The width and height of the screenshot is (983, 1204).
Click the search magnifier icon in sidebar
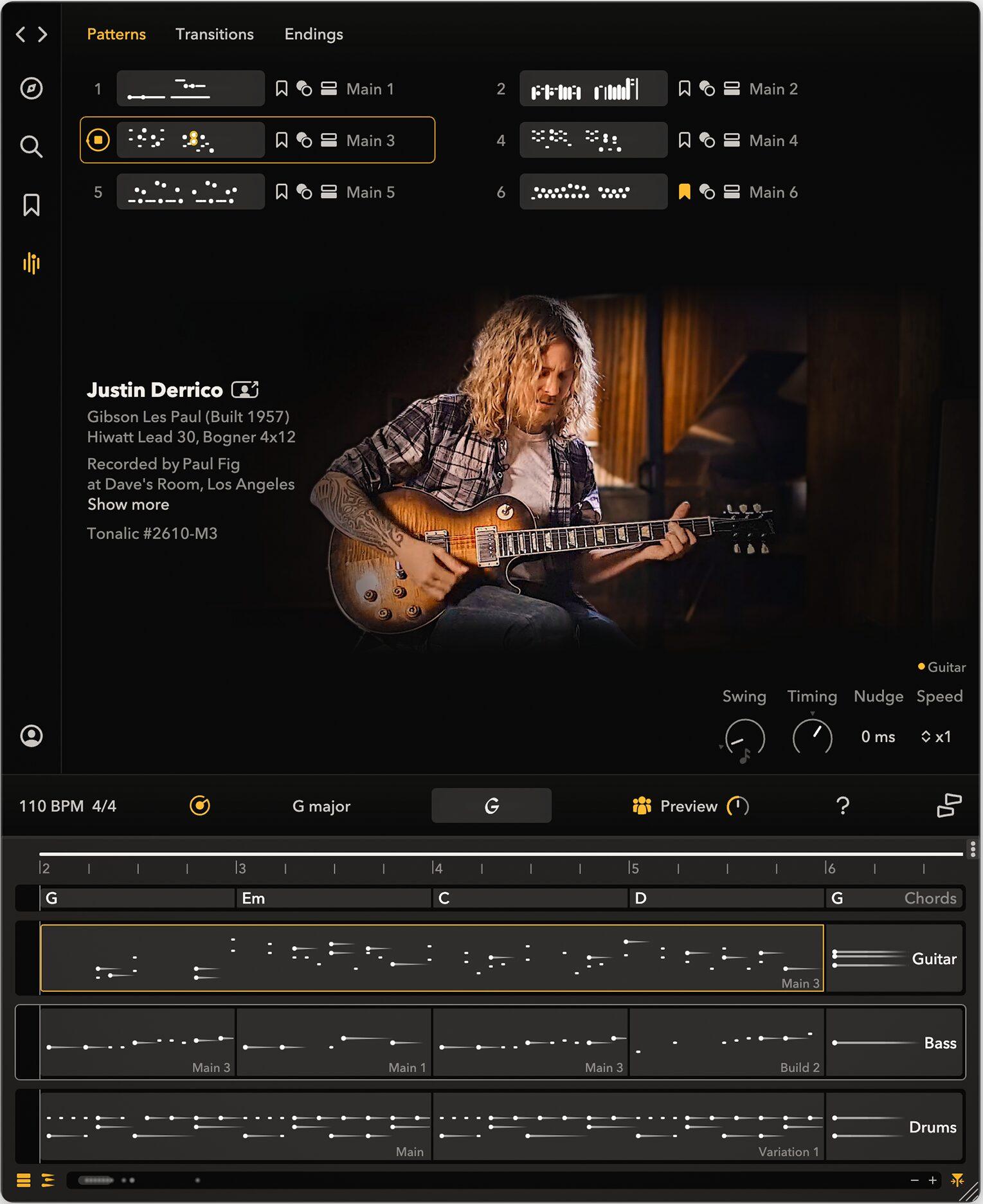(x=31, y=147)
